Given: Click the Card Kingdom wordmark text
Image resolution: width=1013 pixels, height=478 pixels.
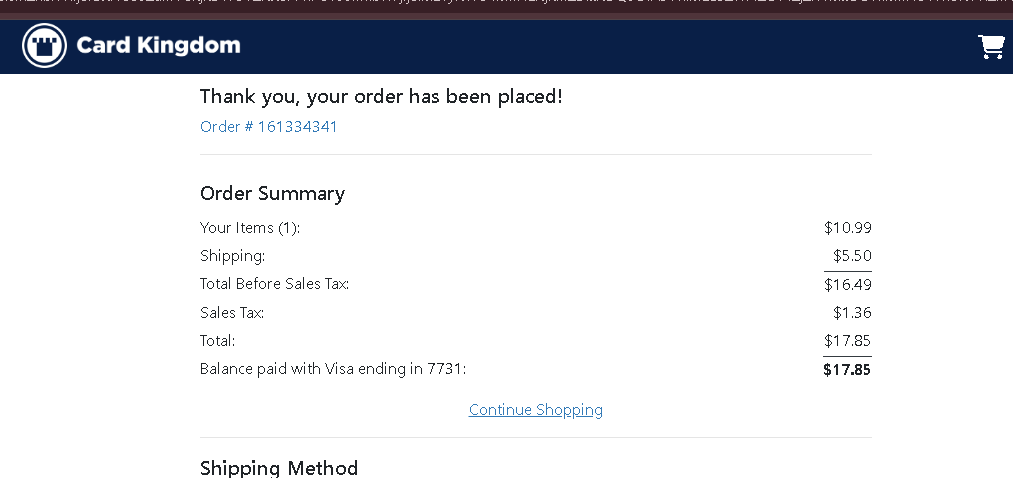Looking at the screenshot, I should coord(158,45).
